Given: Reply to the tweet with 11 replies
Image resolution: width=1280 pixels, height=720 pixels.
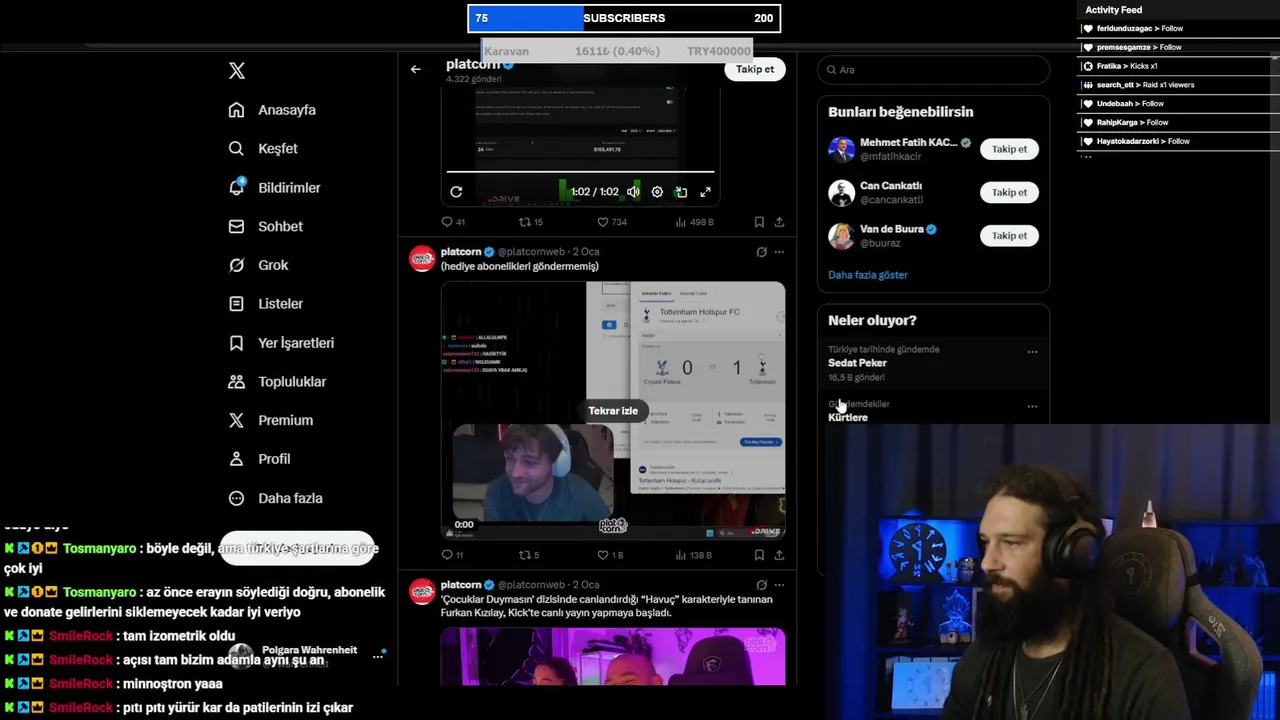Looking at the screenshot, I should click(452, 555).
